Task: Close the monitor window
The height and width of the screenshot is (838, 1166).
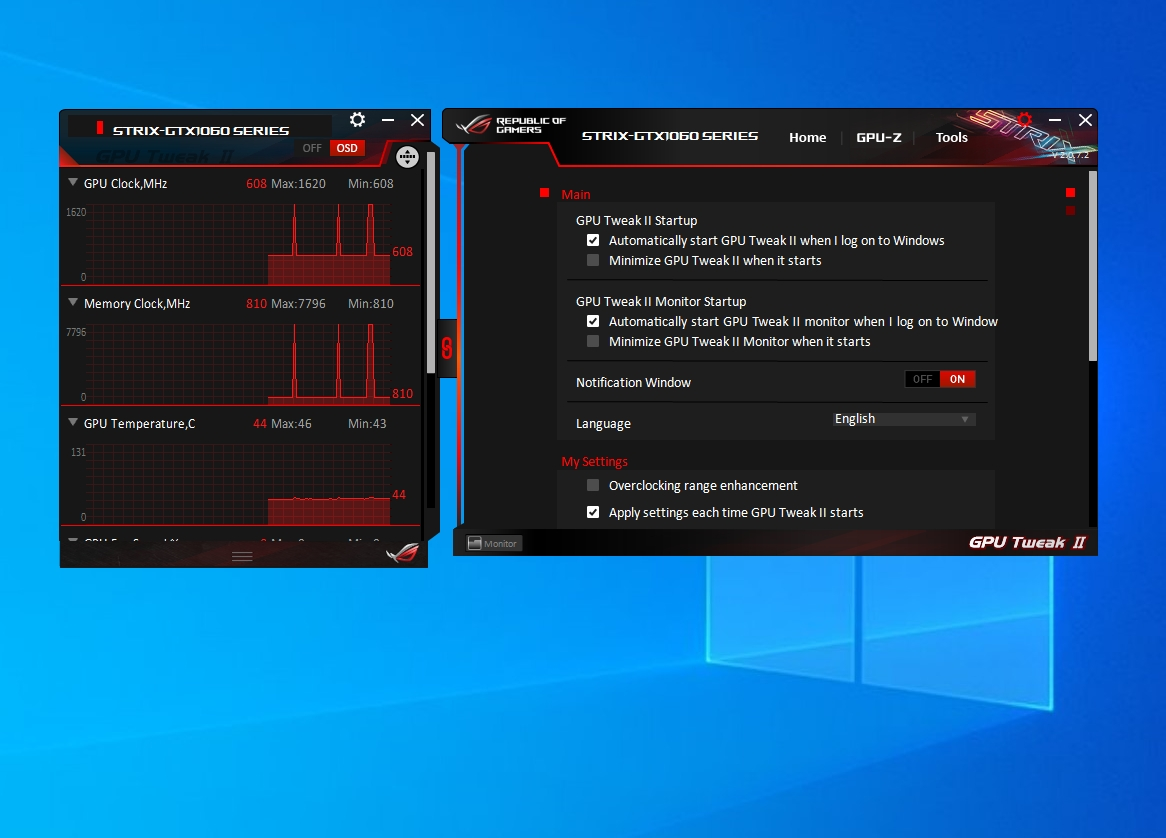Action: tap(418, 120)
